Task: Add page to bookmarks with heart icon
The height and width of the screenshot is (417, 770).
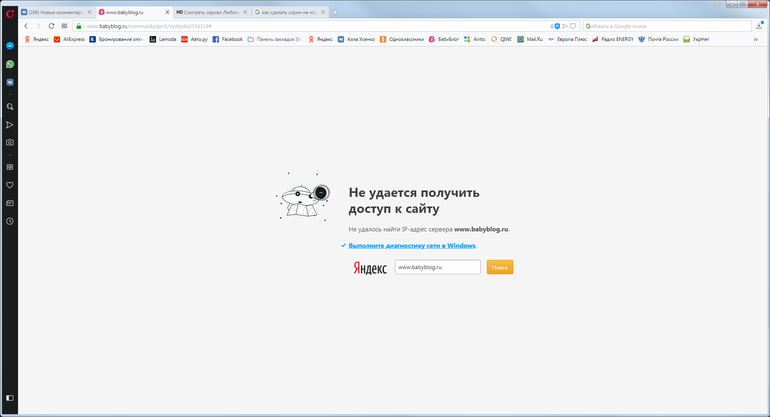Action: pos(571,25)
